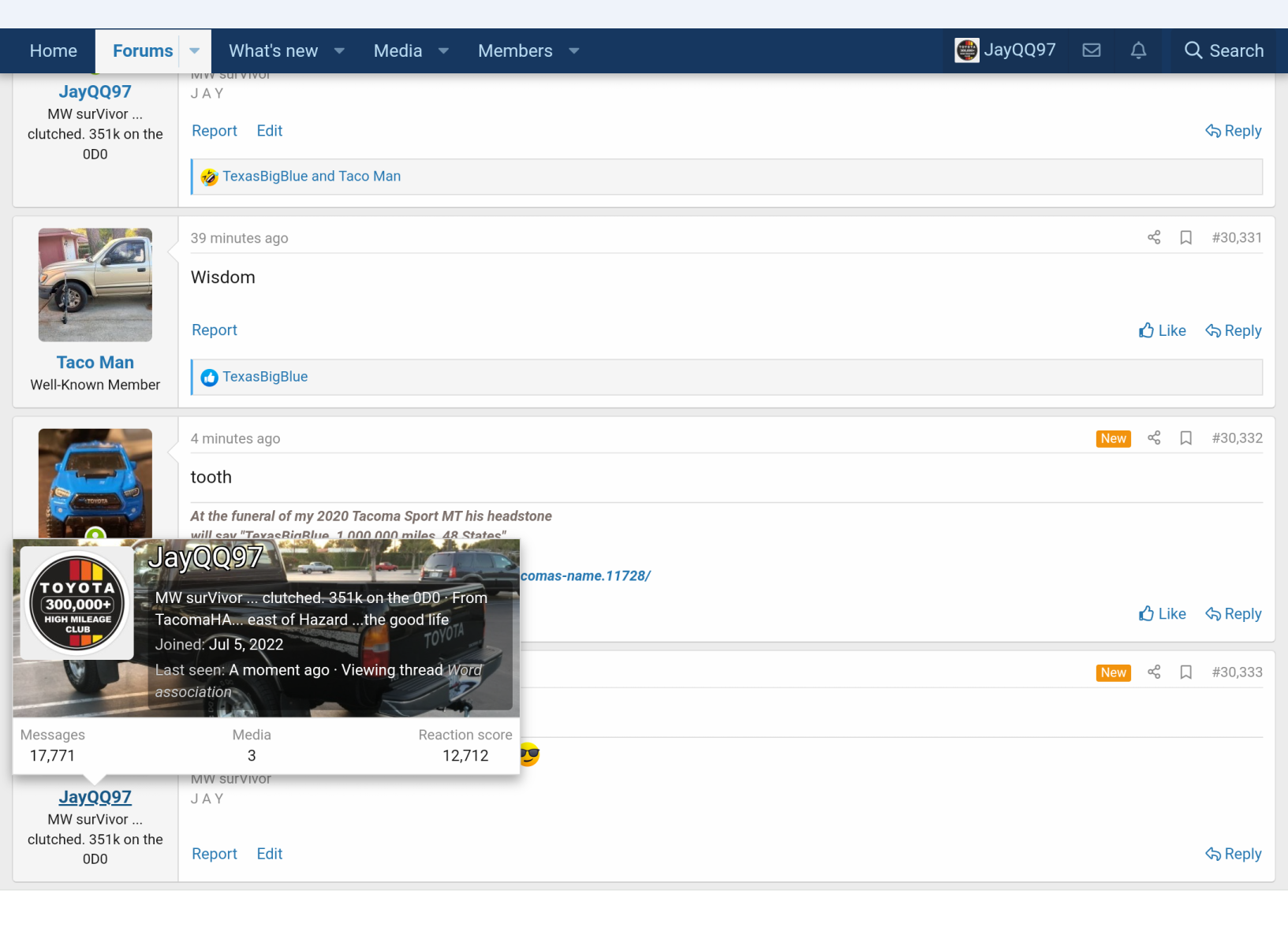This screenshot has height=946, width=1288.
Task: Open the Media navigation tab
Action: [398, 51]
